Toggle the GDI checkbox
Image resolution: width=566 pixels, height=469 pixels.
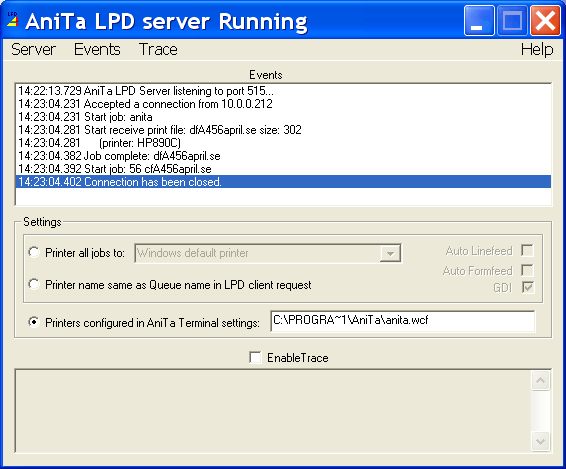click(x=528, y=287)
